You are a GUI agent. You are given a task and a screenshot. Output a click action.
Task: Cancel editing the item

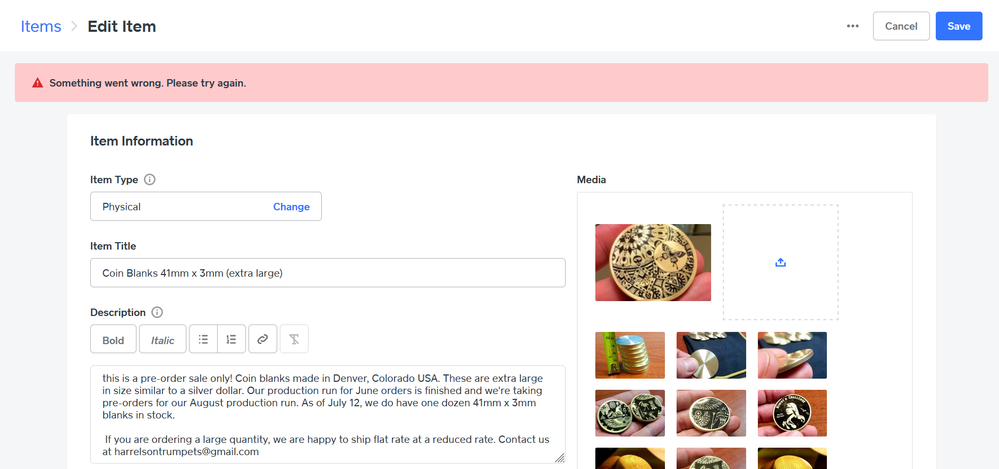click(901, 26)
